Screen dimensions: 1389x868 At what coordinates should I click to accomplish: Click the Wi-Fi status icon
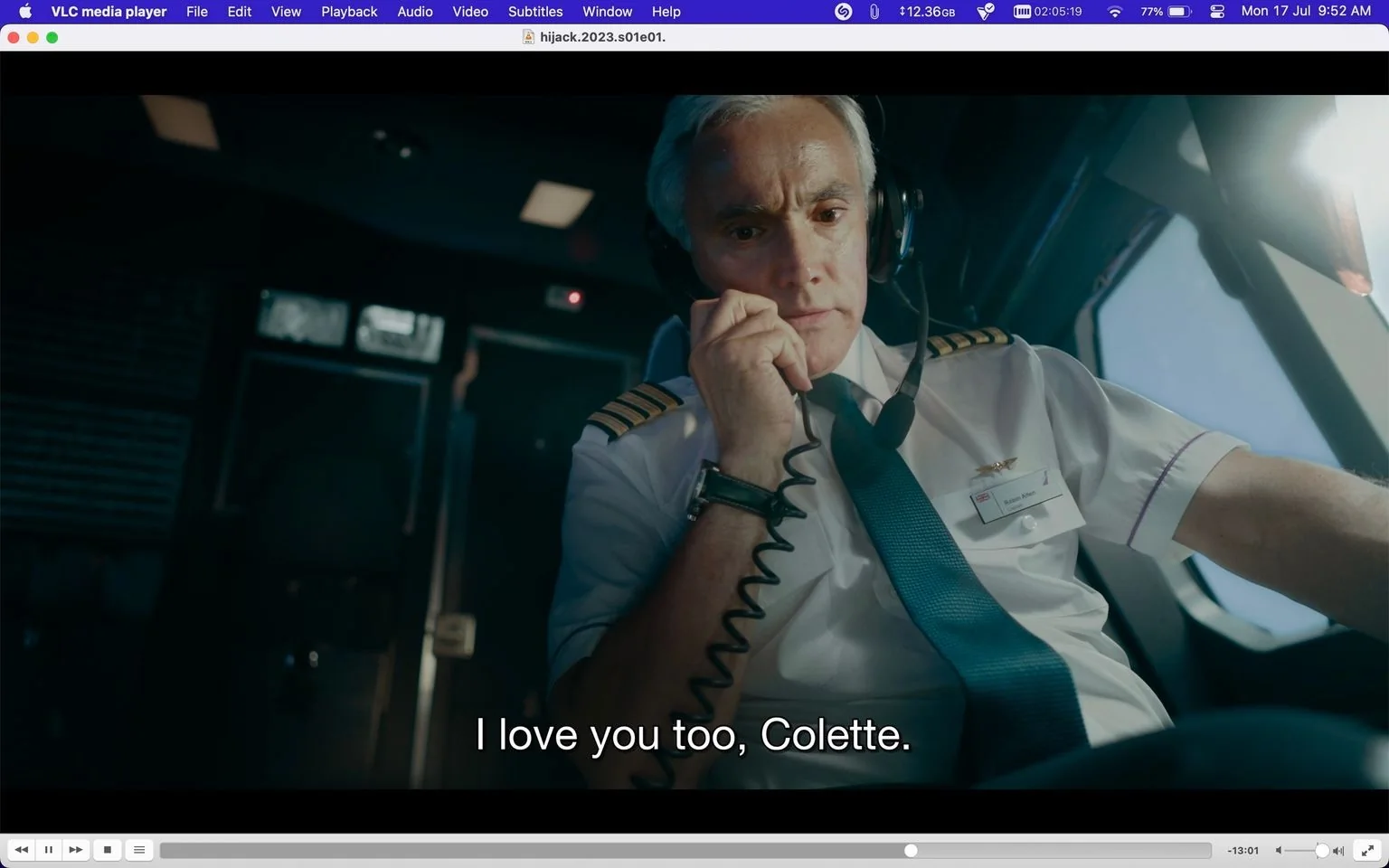click(1115, 12)
